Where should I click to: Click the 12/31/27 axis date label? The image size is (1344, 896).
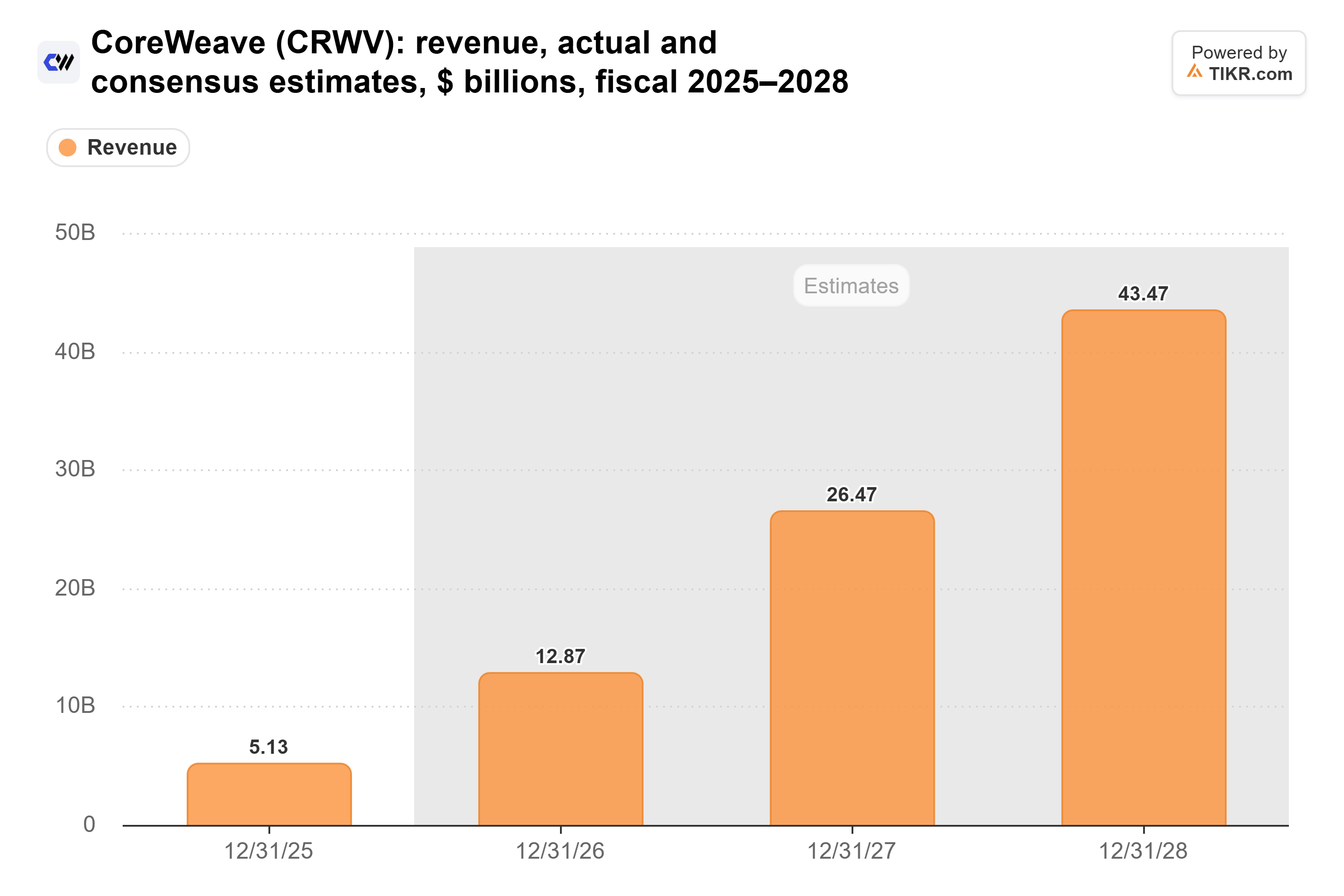click(852, 851)
